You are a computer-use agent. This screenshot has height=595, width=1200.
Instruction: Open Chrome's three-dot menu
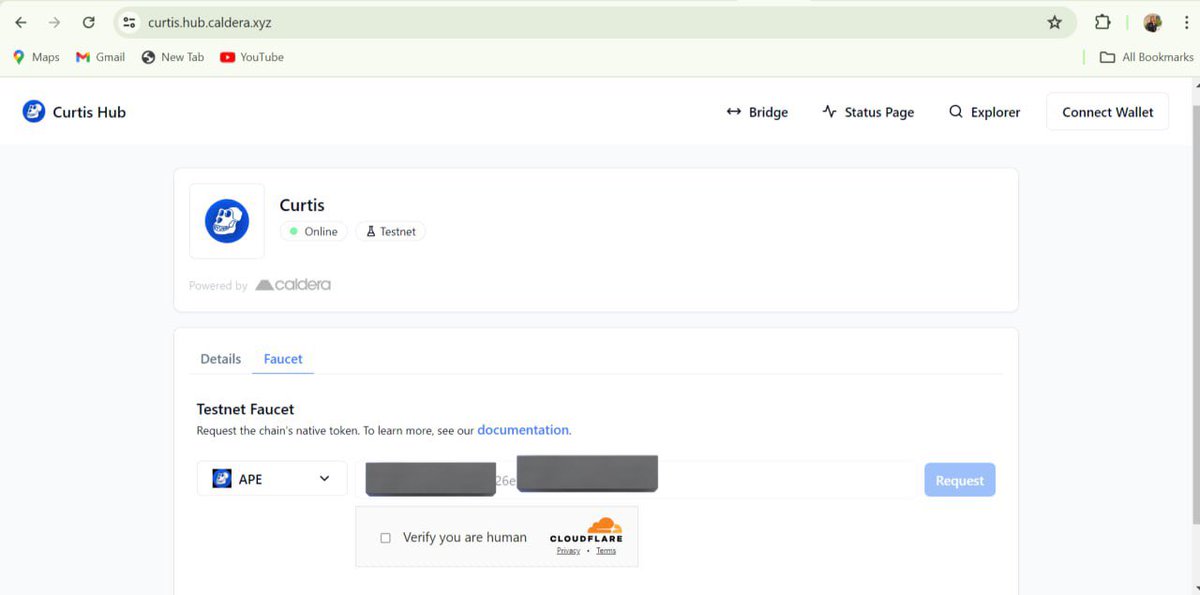(1186, 22)
